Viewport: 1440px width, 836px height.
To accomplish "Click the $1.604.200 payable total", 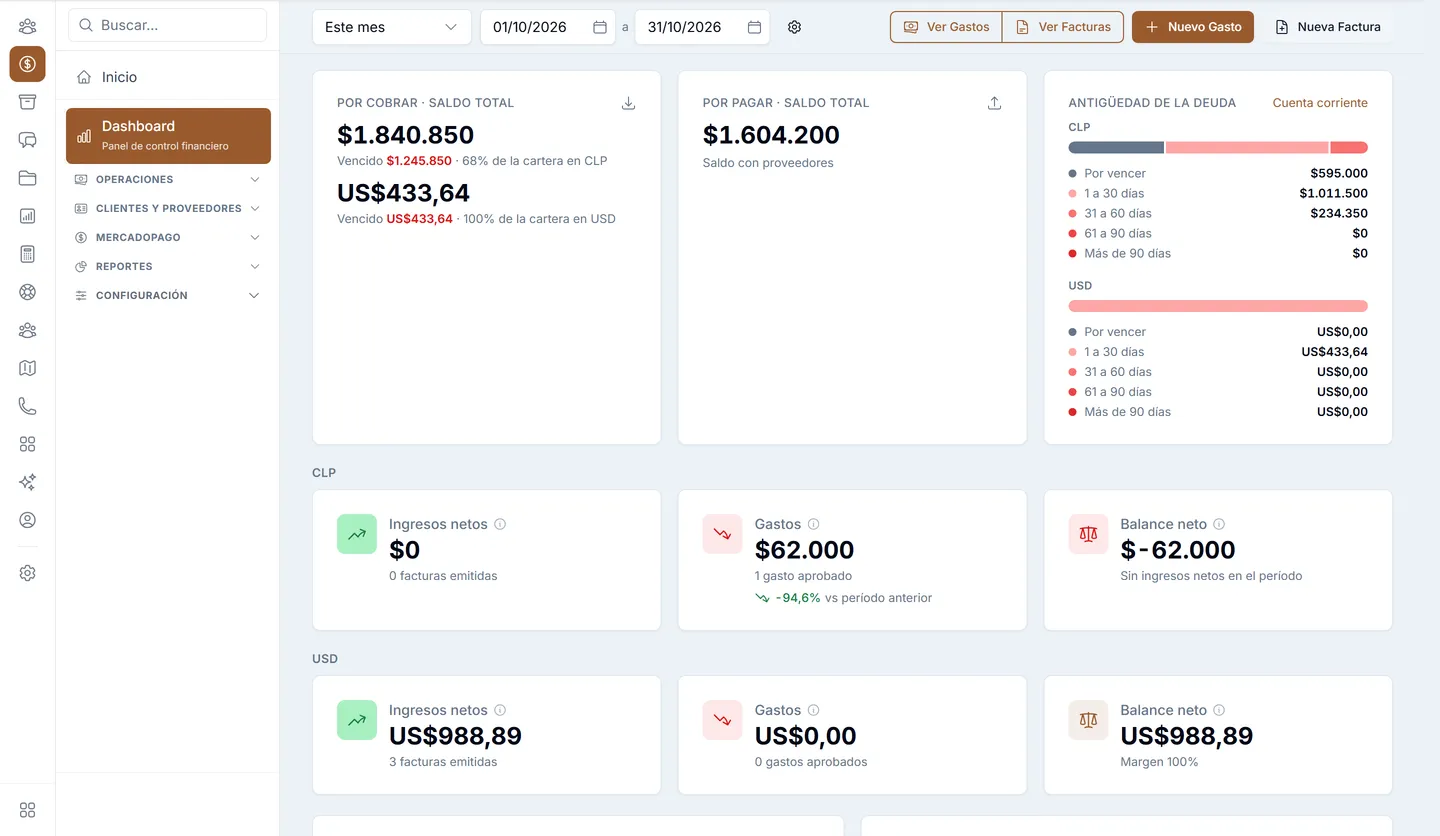I will pos(771,135).
